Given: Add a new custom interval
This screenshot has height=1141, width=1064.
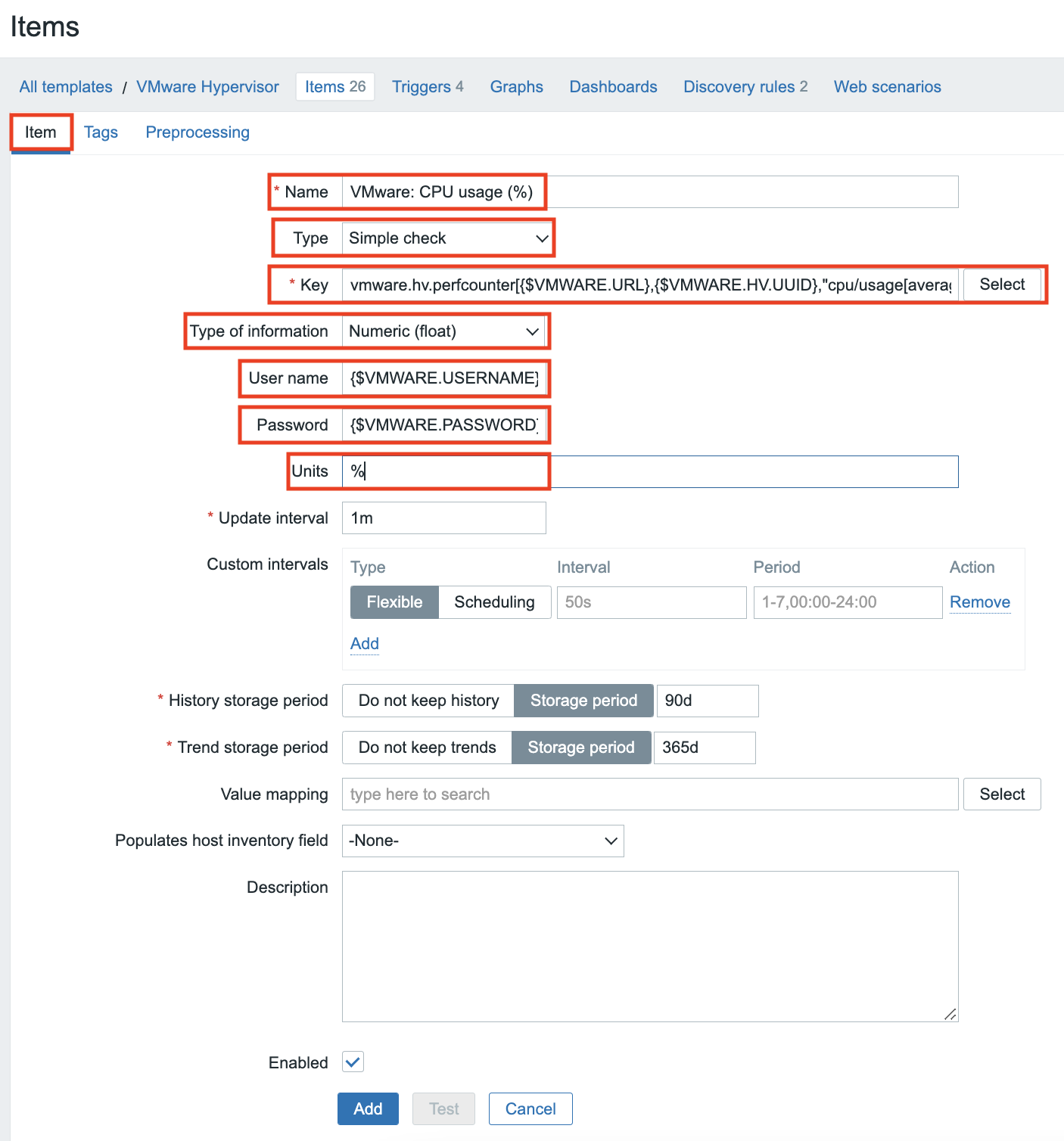Looking at the screenshot, I should click(x=364, y=644).
